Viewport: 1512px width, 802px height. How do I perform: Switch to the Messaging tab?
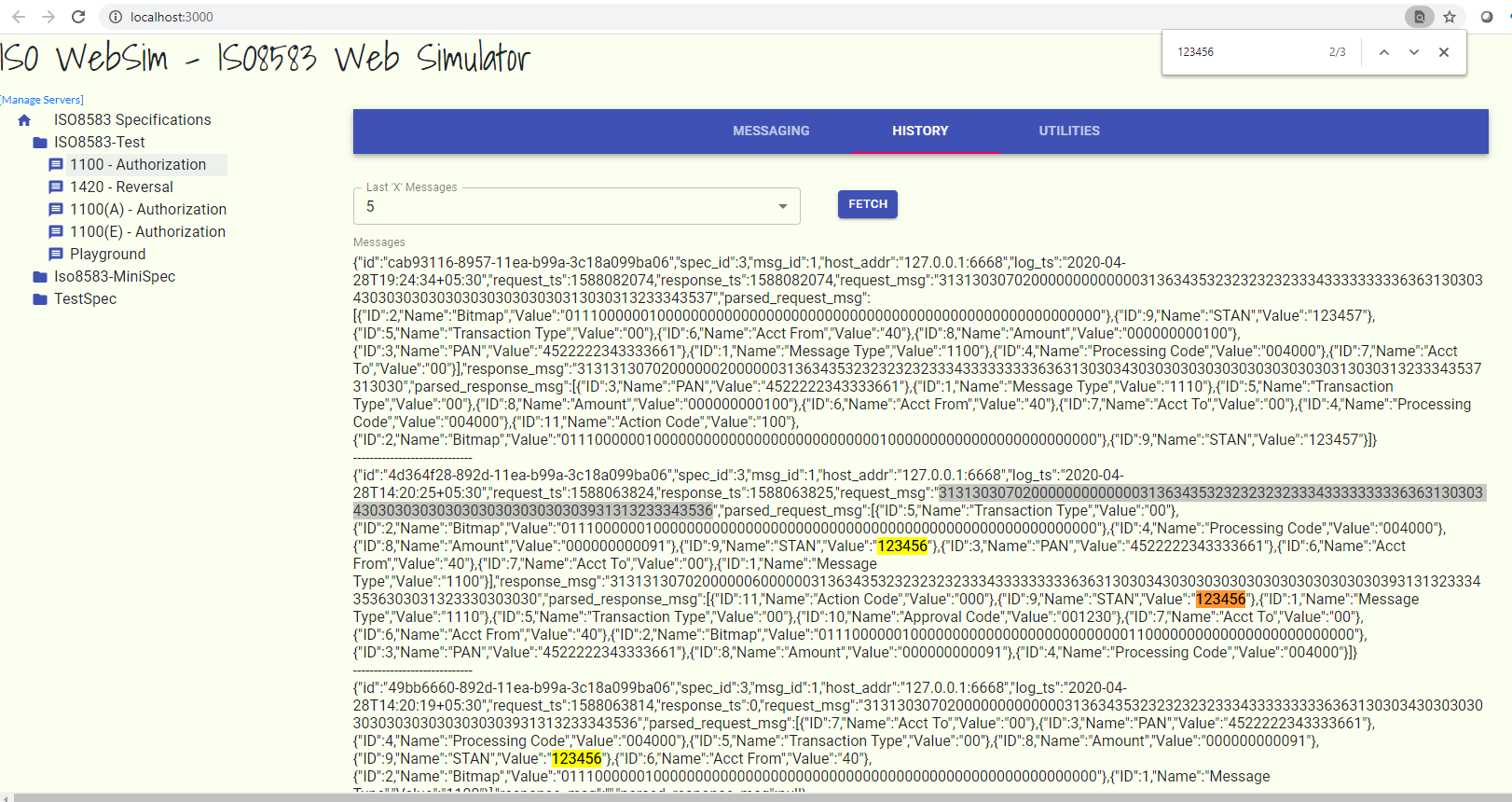pos(771,131)
